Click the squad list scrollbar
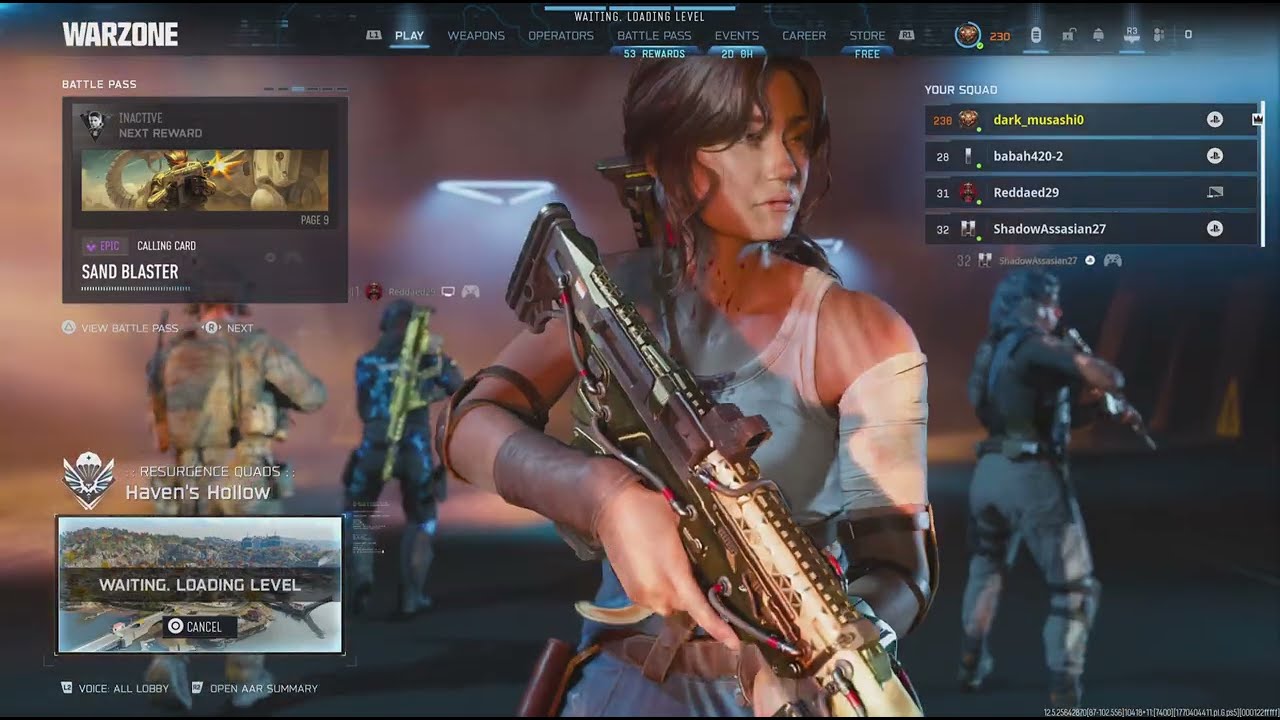Screen dimensions: 1280x720 pos(1262,175)
